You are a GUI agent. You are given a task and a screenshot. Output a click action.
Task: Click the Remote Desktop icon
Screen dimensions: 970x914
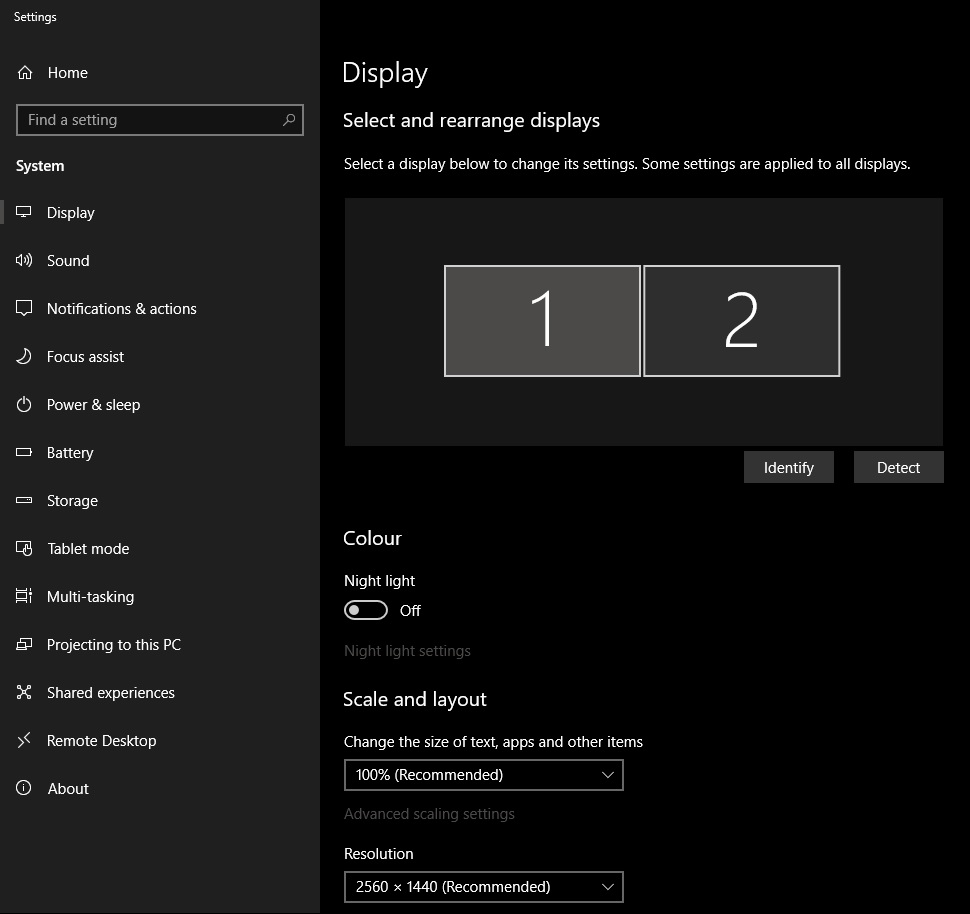point(25,741)
